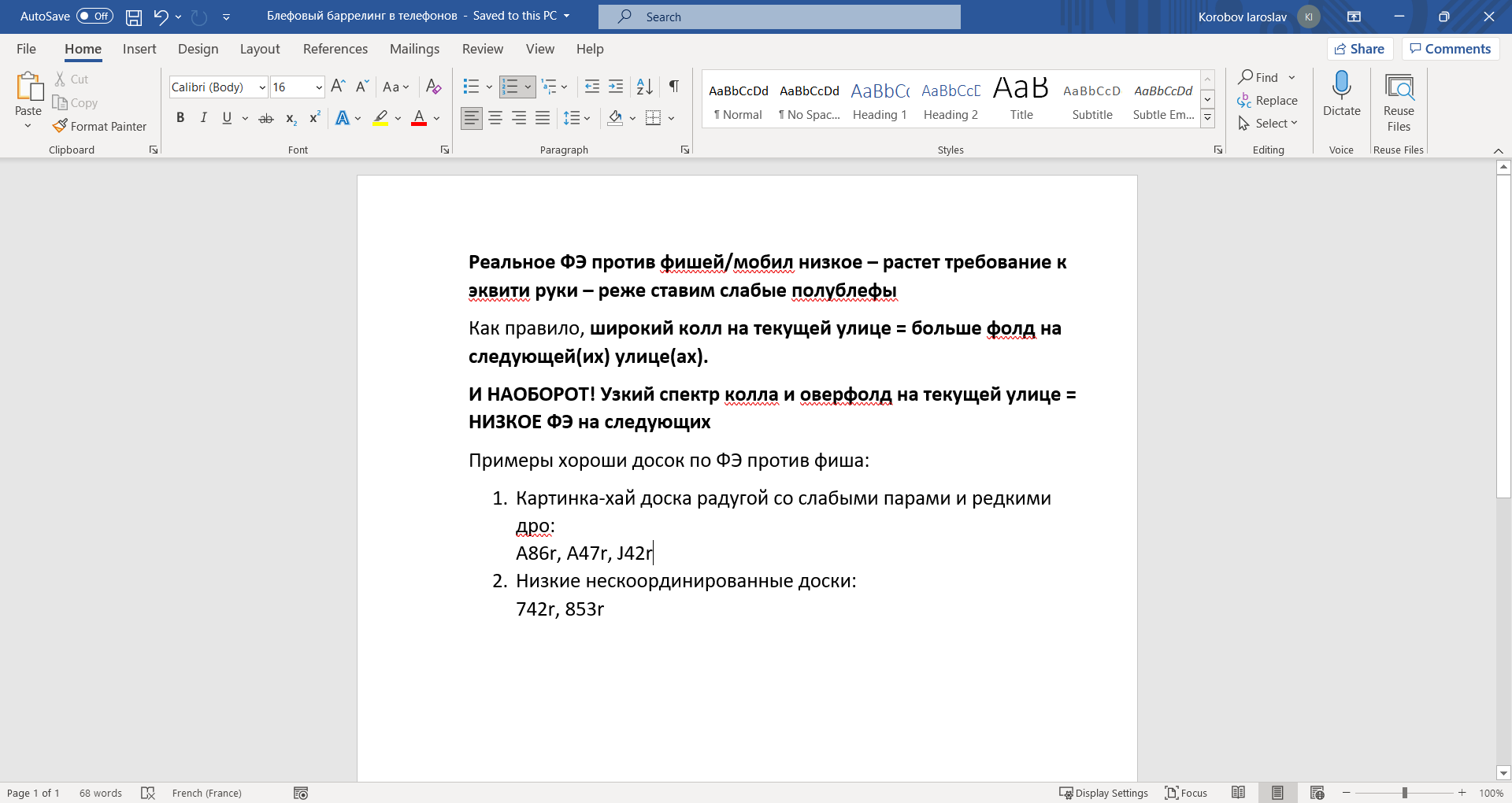Screen dimensions: 1512x803
Task: Apply the Heading 1 style
Action: coord(880,99)
